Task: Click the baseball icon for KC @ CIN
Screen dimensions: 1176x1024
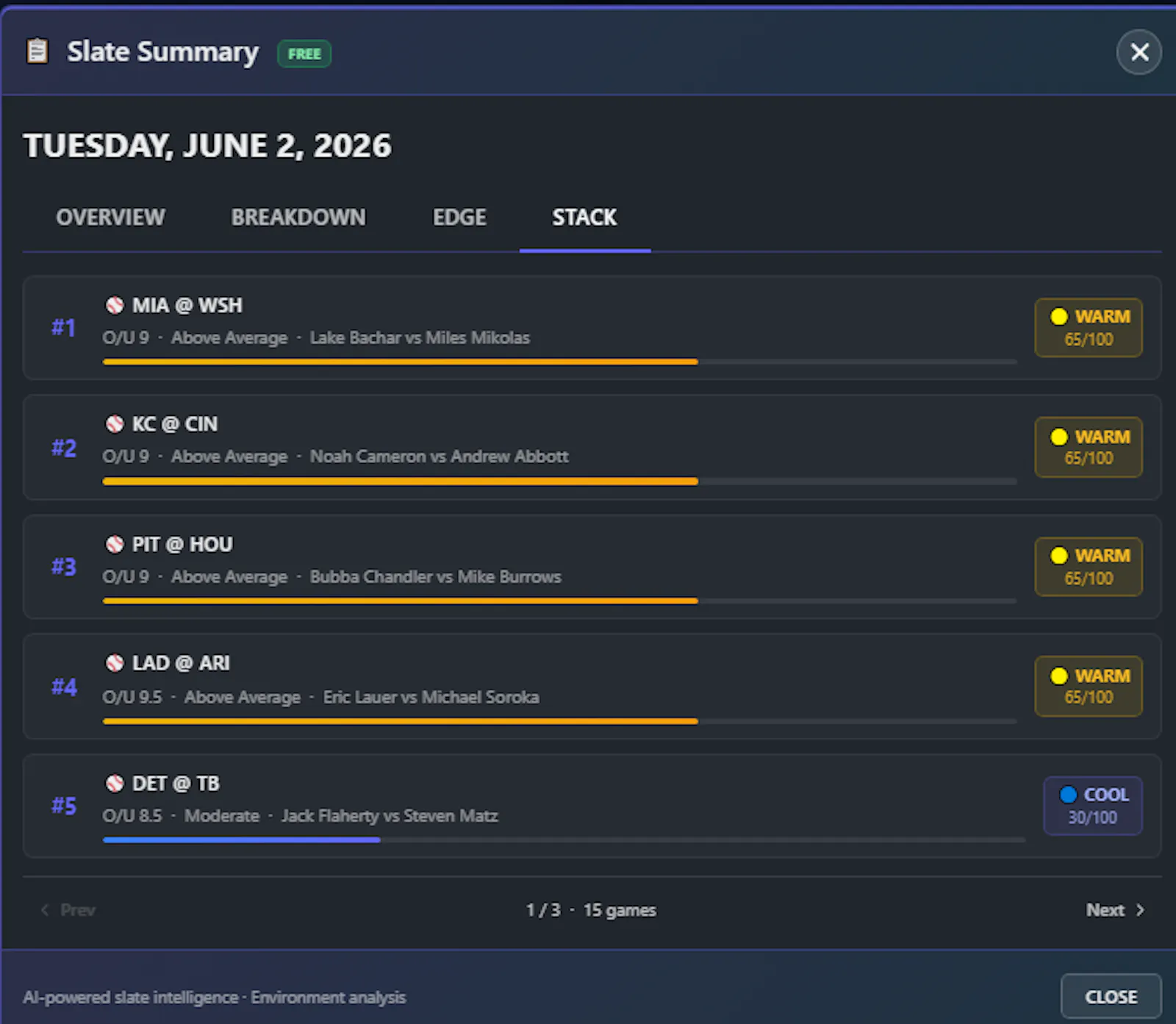Action: pos(115,424)
